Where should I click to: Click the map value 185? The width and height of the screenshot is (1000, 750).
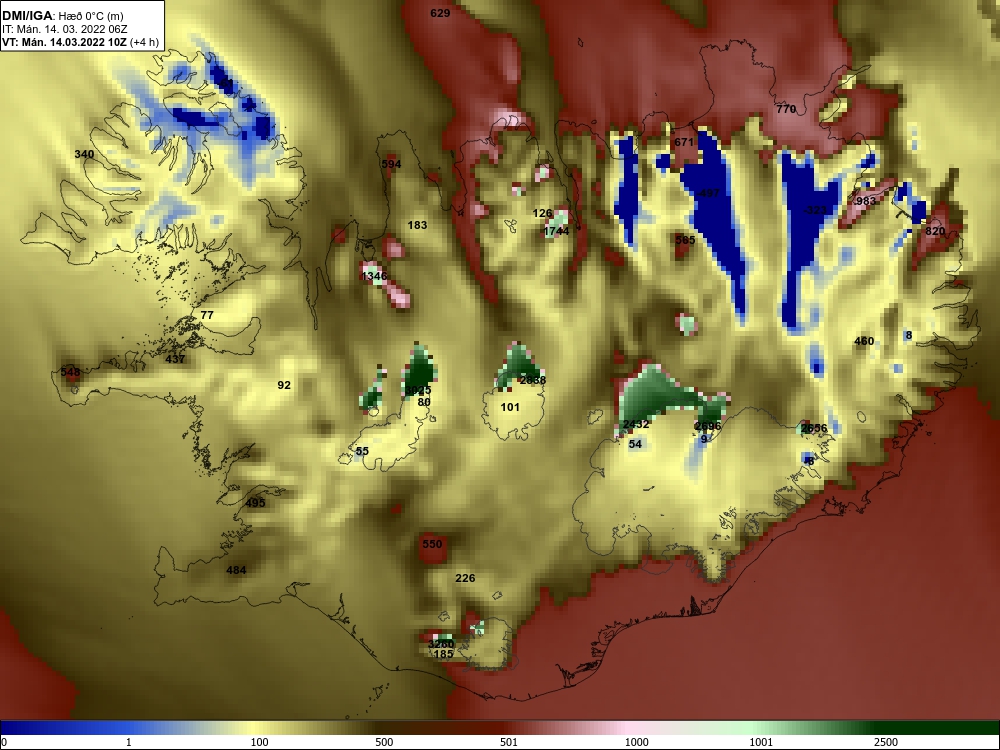443,654
